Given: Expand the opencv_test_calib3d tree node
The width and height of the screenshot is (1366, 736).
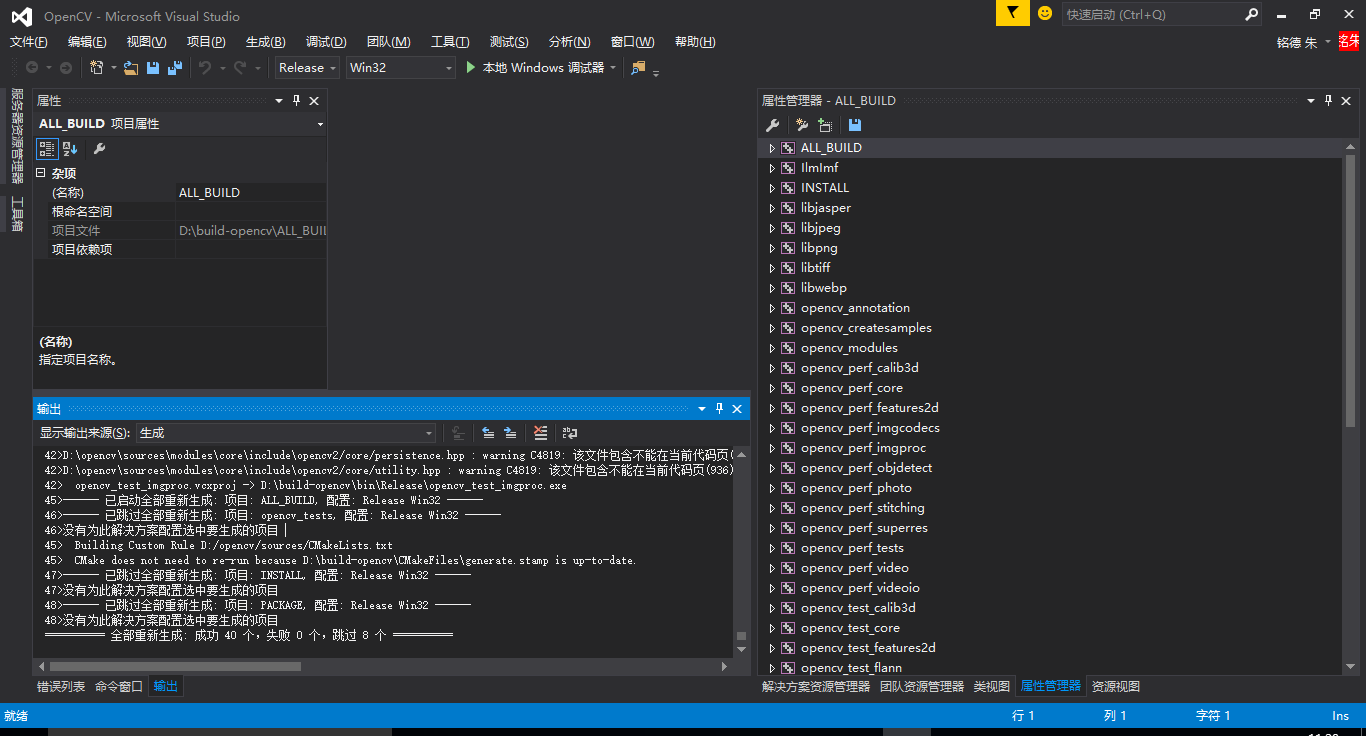Looking at the screenshot, I should click(x=772, y=608).
